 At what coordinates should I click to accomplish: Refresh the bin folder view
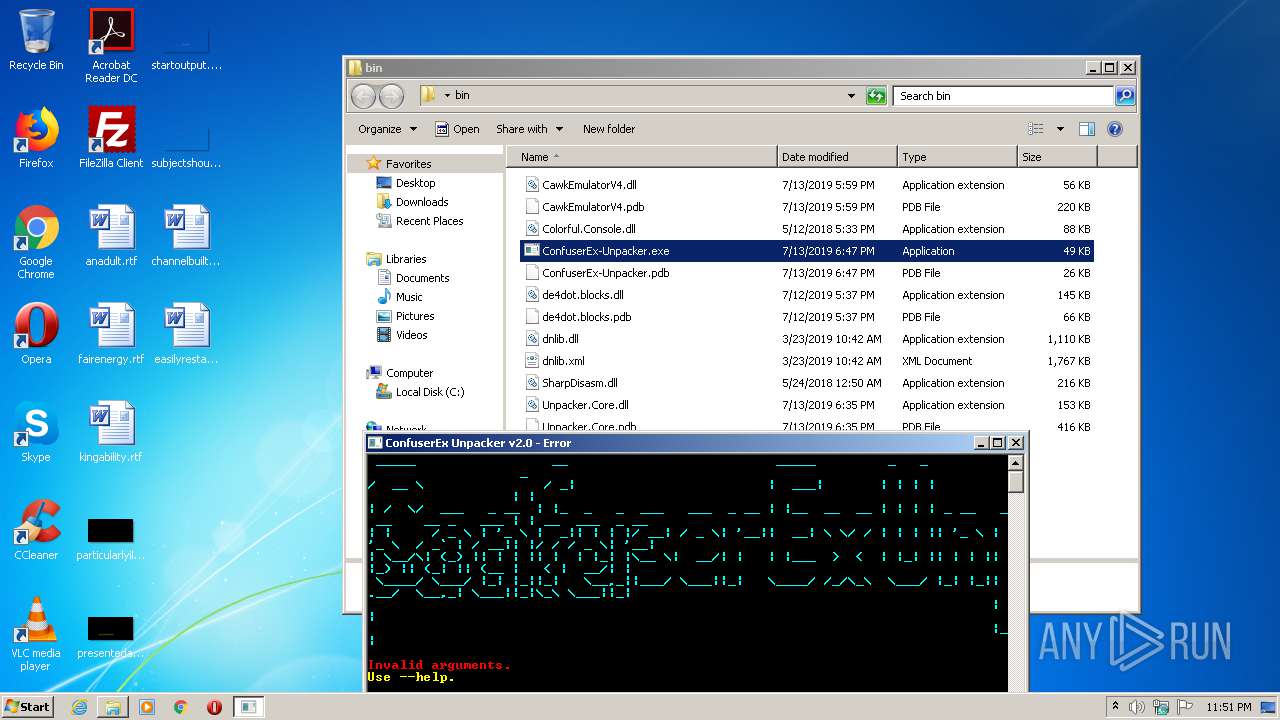(x=876, y=96)
